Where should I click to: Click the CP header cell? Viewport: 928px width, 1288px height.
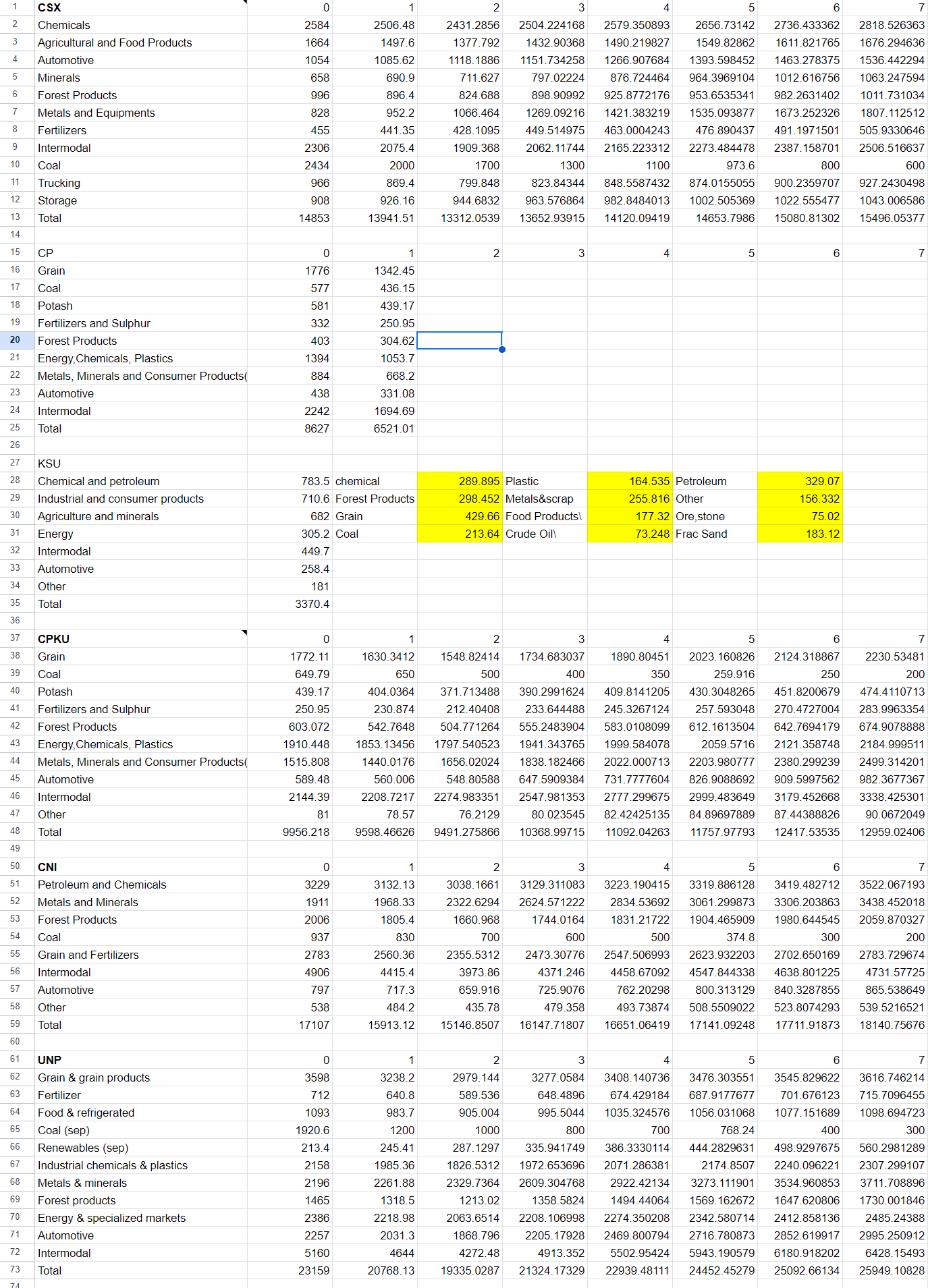coord(140,253)
